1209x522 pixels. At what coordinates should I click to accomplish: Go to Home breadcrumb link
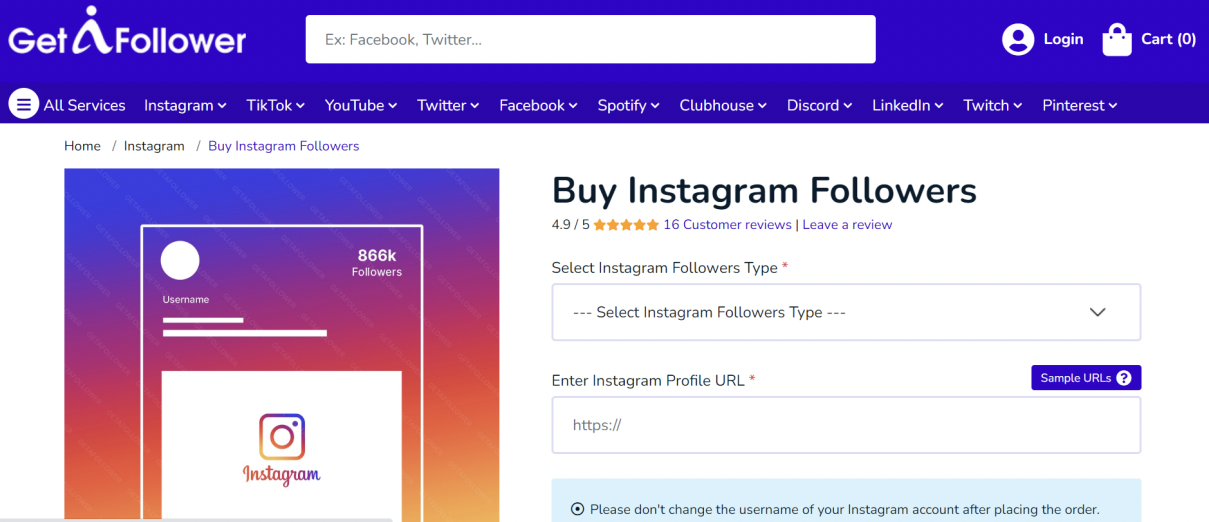[82, 146]
